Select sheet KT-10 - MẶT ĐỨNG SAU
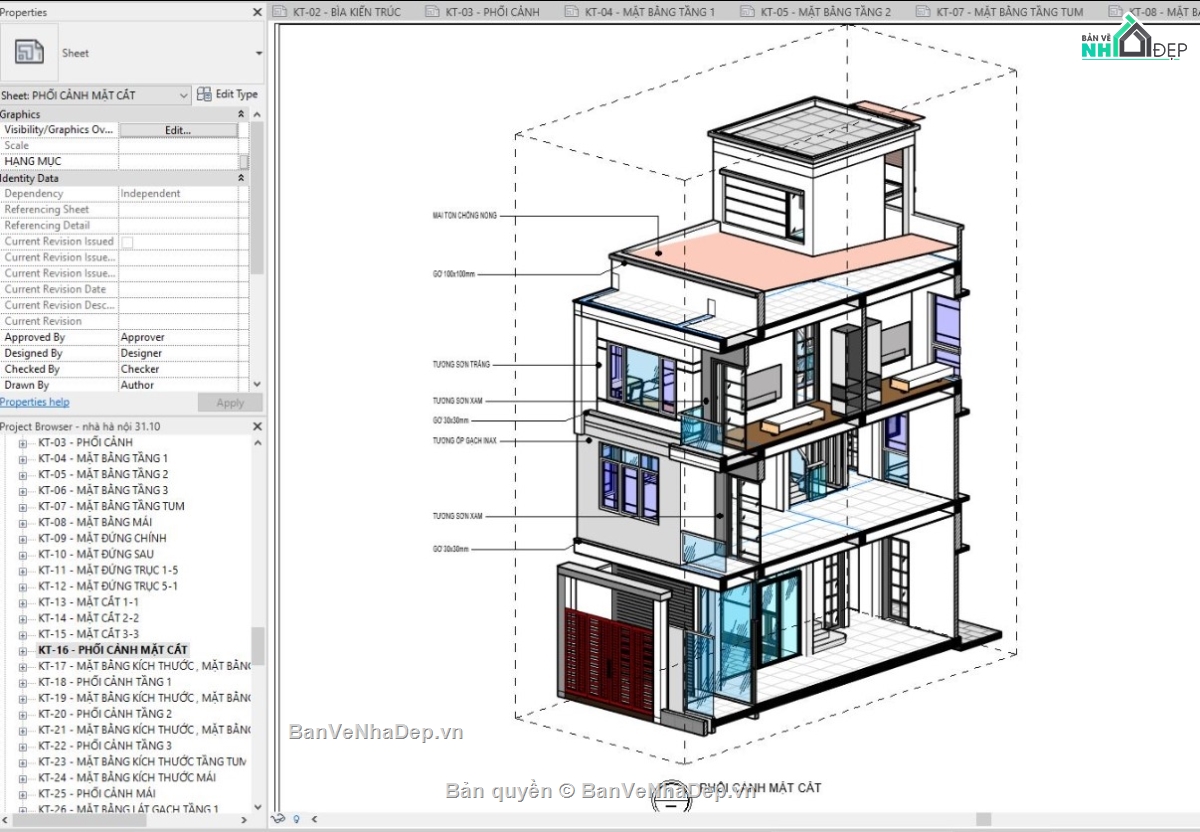The image size is (1200, 832). coord(96,554)
